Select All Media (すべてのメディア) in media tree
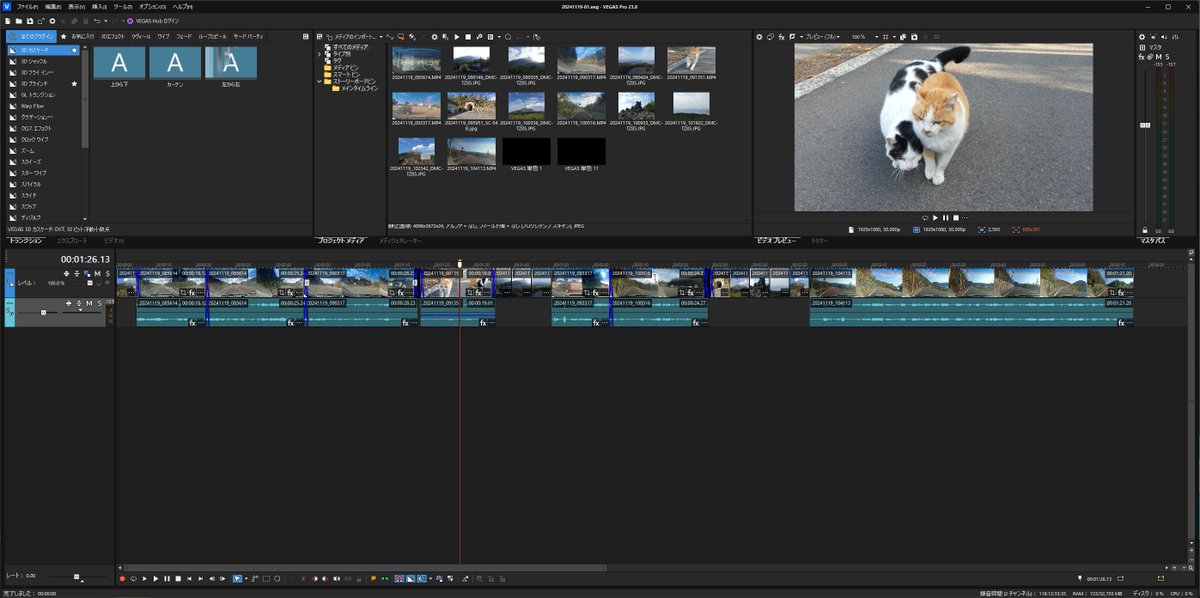The image size is (1200, 598). (352, 47)
